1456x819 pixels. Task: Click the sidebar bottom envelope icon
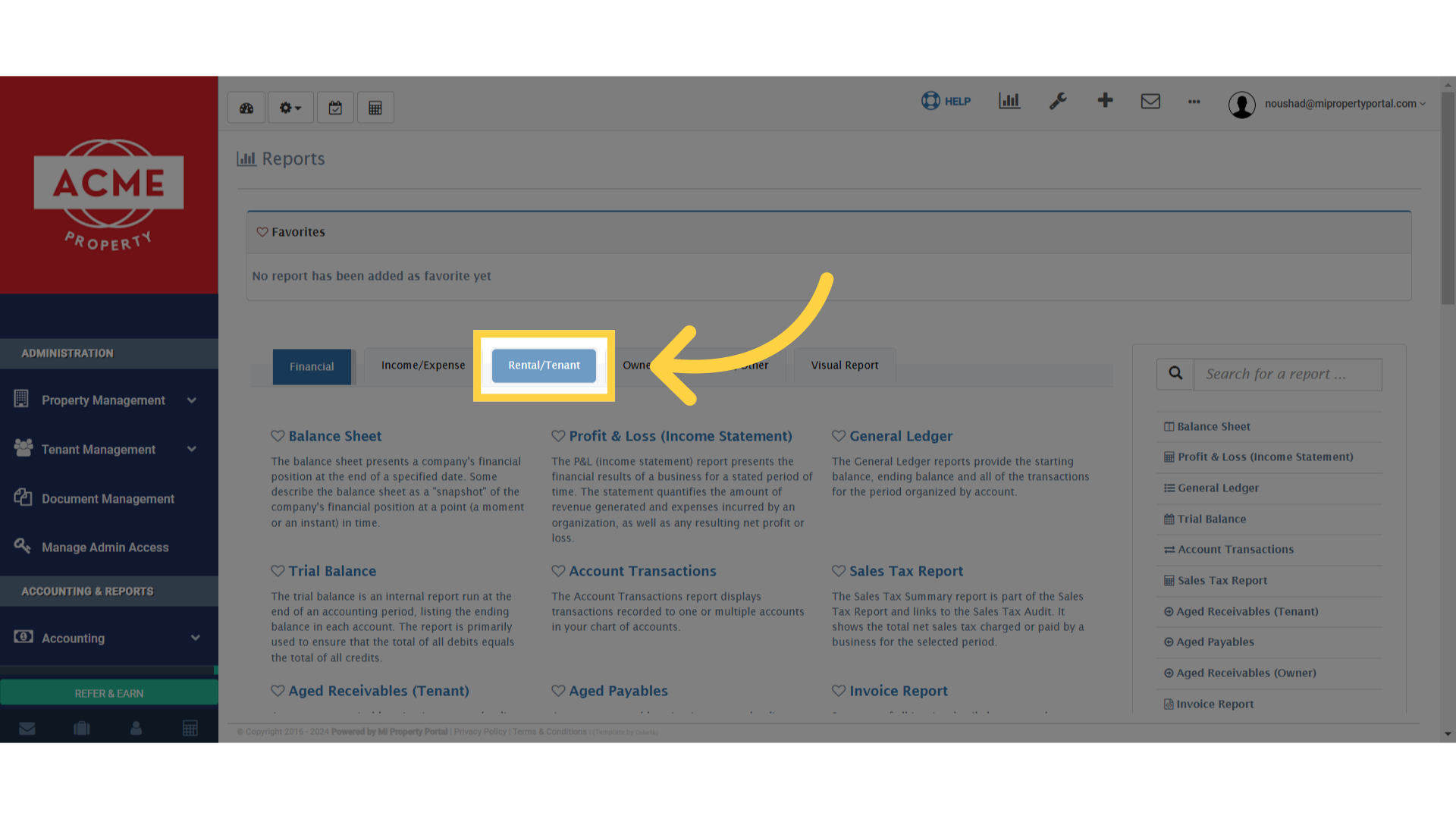coord(27,728)
